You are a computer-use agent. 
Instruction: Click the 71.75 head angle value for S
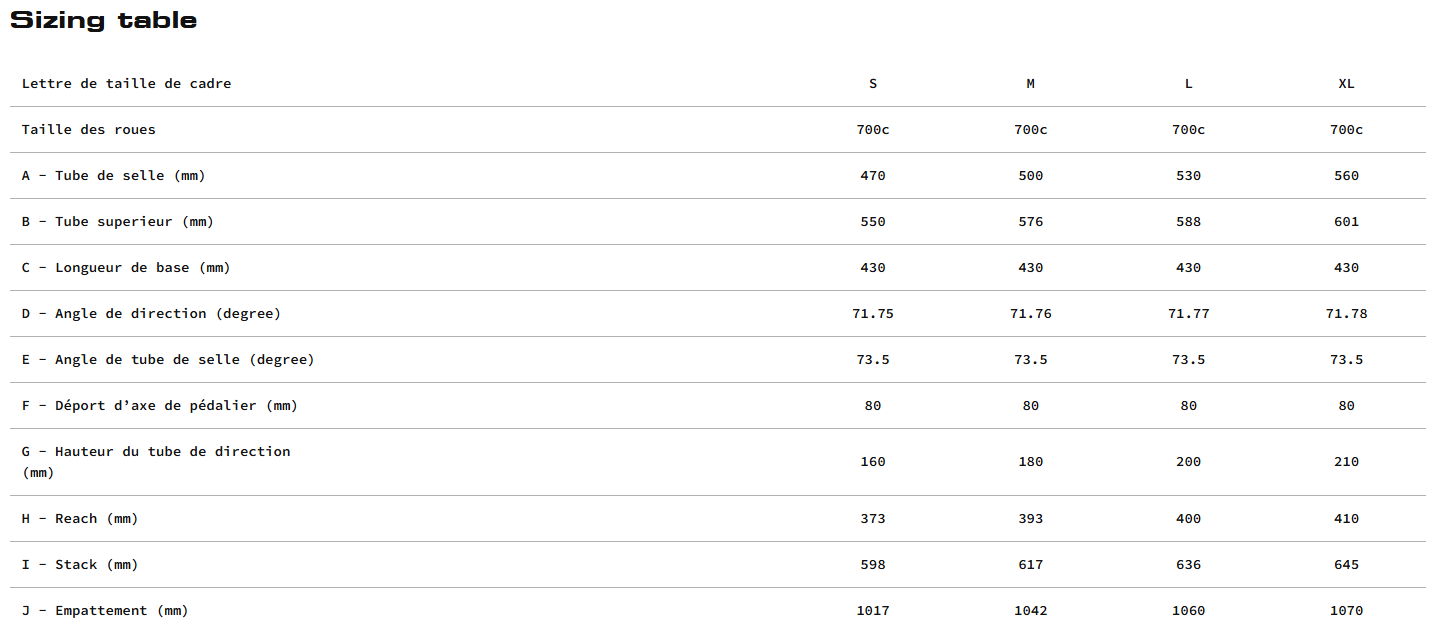(x=873, y=314)
